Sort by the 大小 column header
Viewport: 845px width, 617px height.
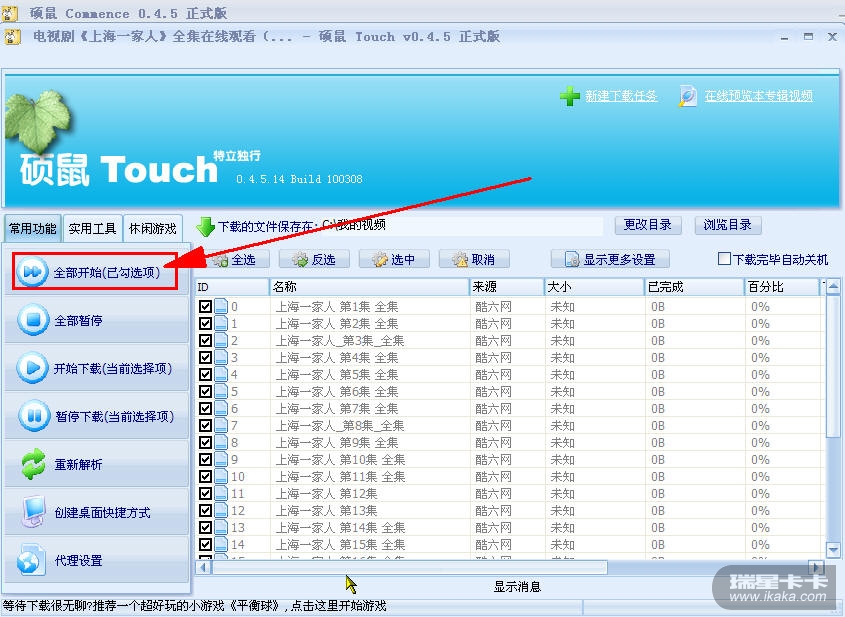pos(594,287)
